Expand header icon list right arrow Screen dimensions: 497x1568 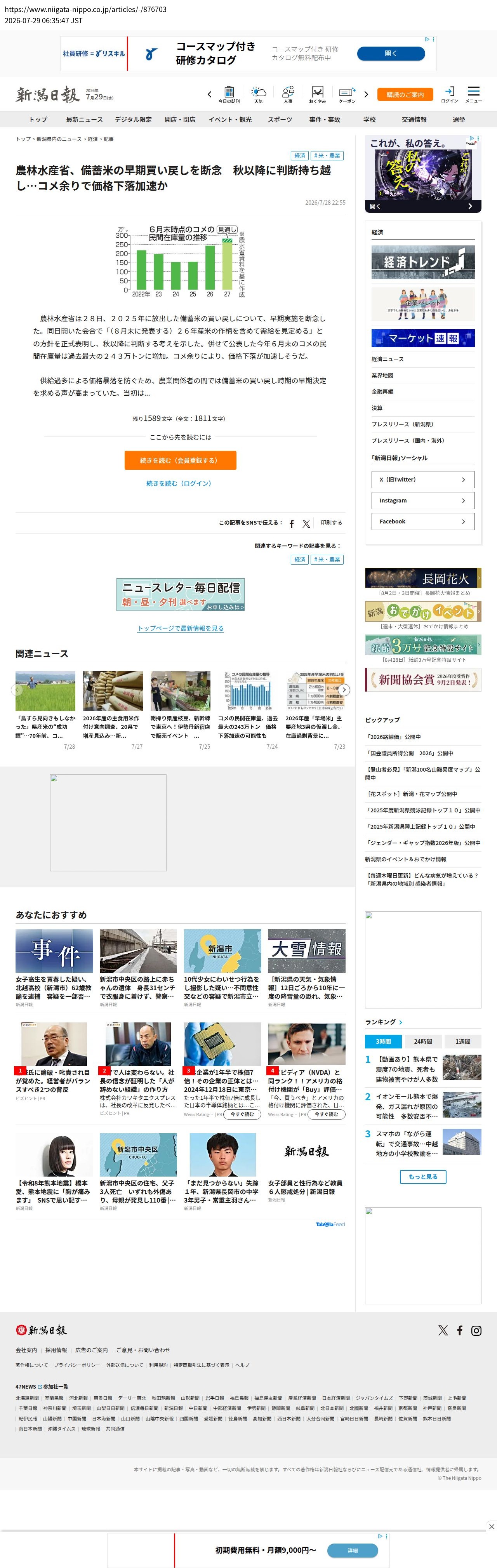pos(366,94)
